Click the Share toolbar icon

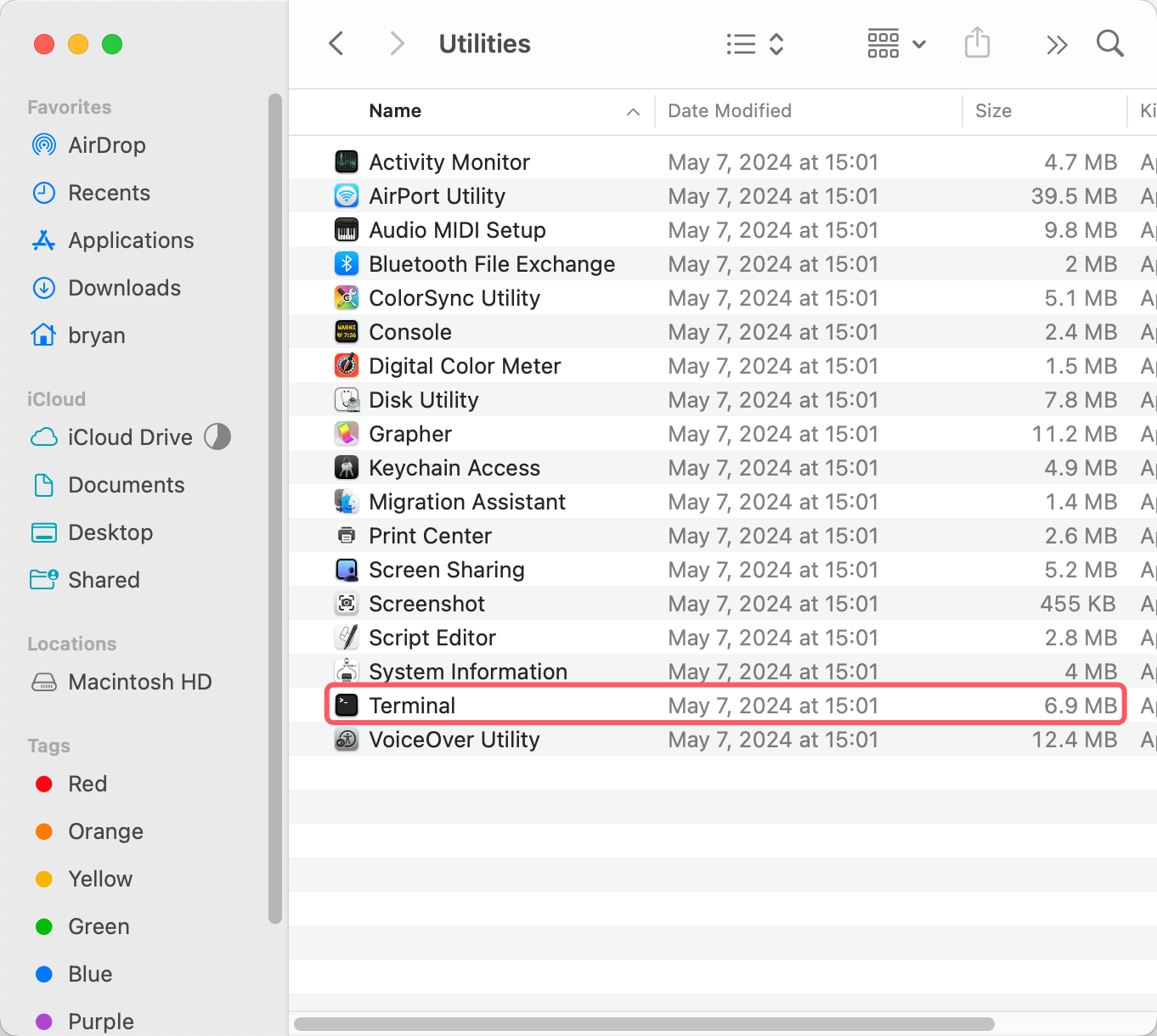(x=977, y=43)
